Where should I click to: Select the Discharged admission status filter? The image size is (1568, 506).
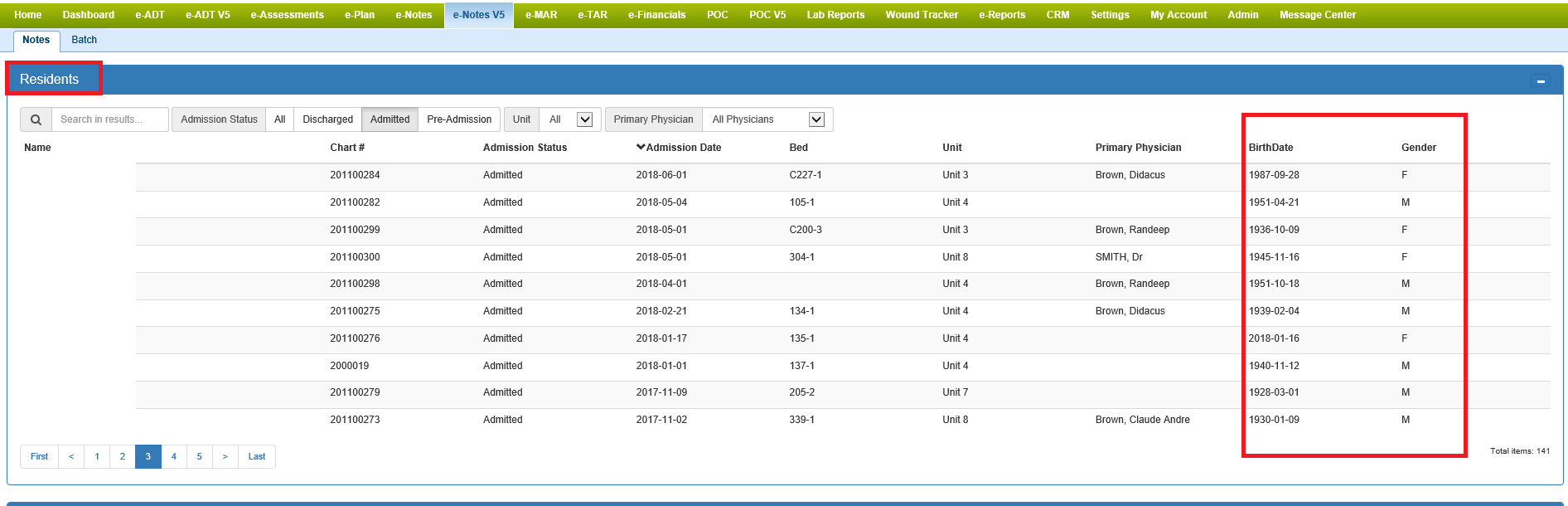pyautogui.click(x=327, y=119)
